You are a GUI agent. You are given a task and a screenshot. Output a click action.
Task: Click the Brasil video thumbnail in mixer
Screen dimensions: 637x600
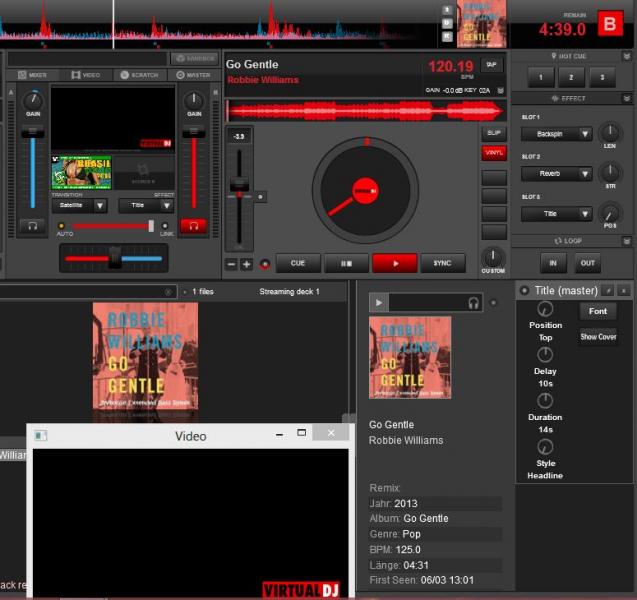coord(81,172)
